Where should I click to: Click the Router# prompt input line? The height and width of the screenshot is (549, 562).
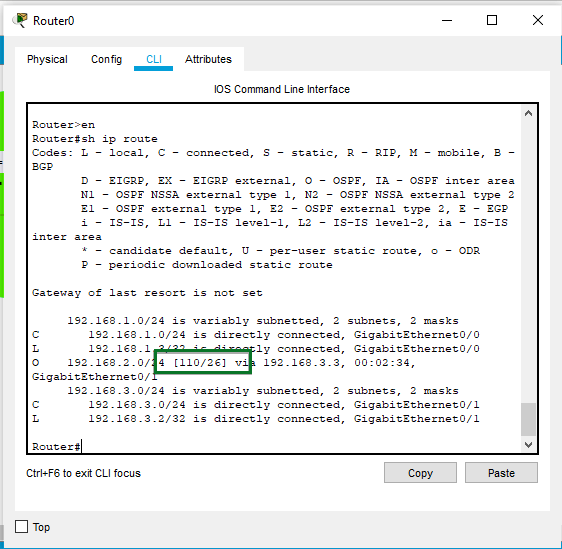[57, 447]
